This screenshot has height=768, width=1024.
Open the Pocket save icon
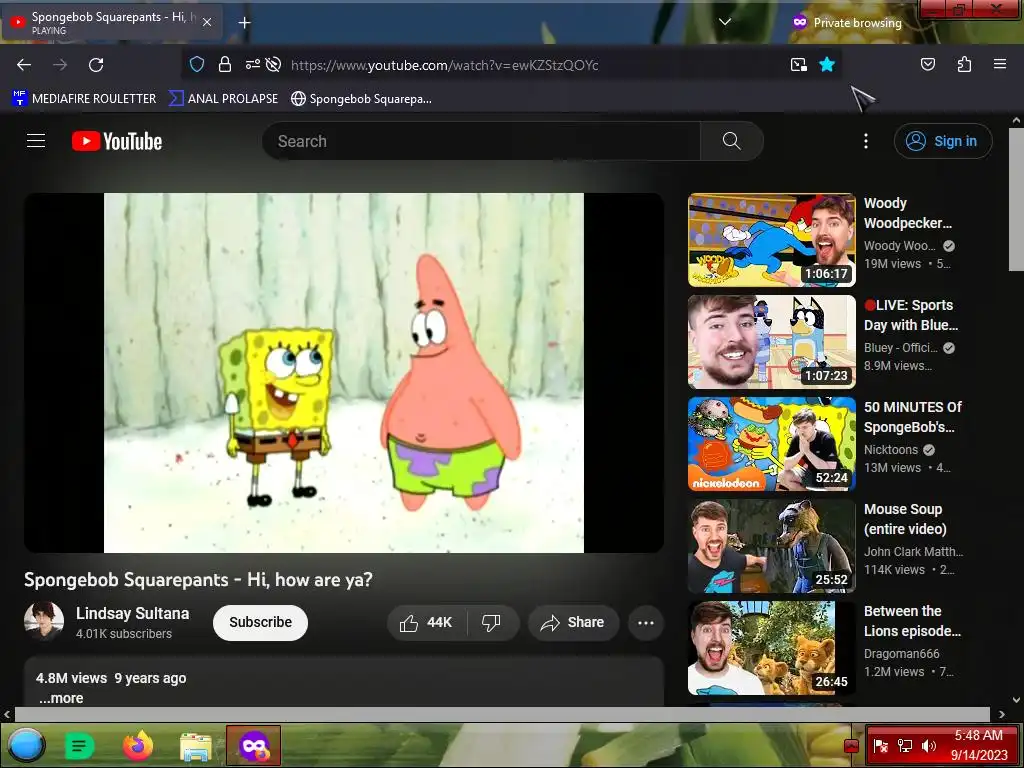[927, 64]
